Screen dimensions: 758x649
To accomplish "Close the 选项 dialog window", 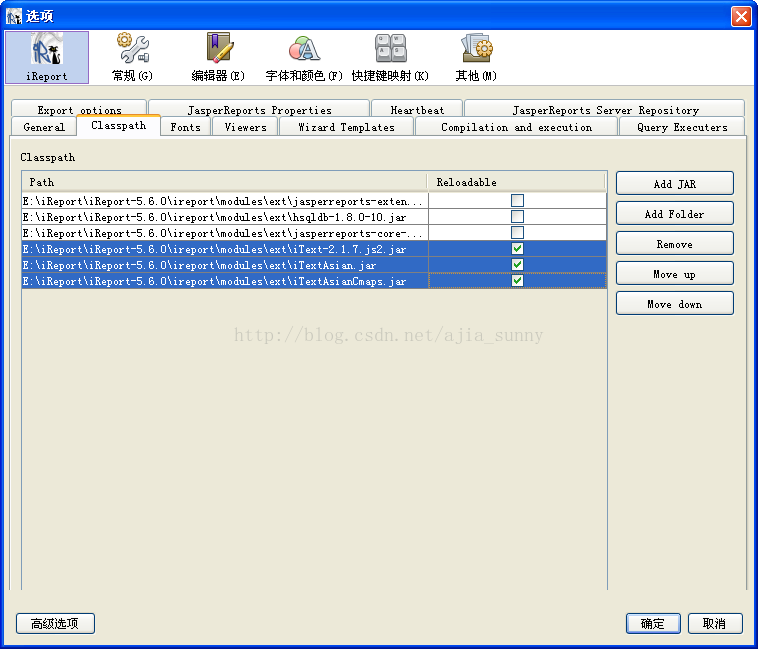I will [741, 16].
